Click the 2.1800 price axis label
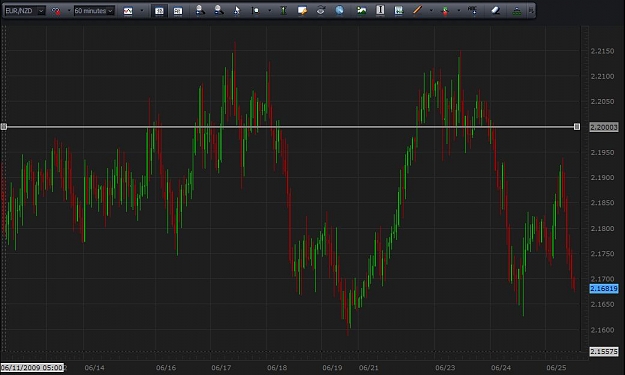Viewport: 625px width, 375px height. pos(602,228)
